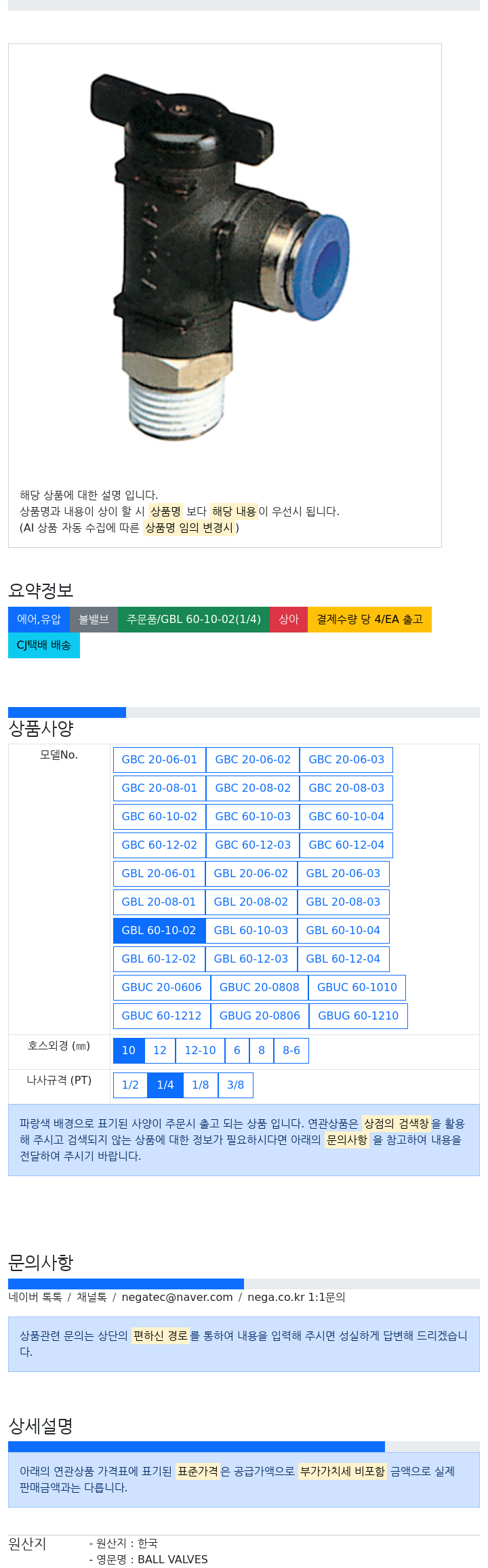Pick model GBUG 60-1210

358,1016
